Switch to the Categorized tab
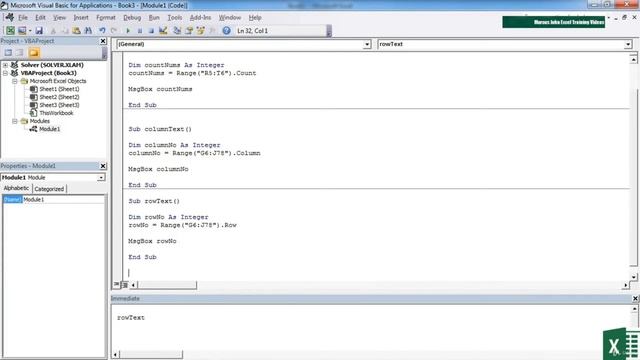The width and height of the screenshot is (640, 360). 49,189
